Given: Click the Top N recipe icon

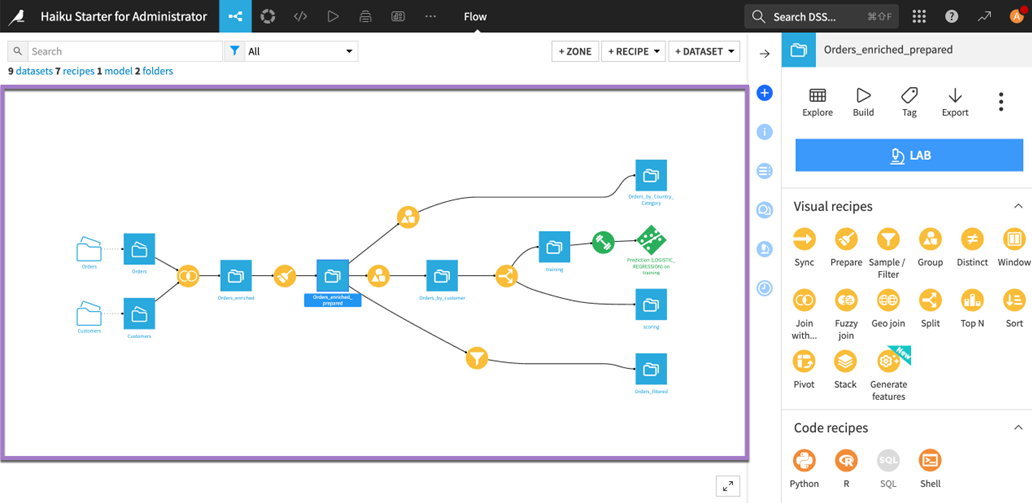Looking at the screenshot, I should pyautogui.click(x=972, y=300).
